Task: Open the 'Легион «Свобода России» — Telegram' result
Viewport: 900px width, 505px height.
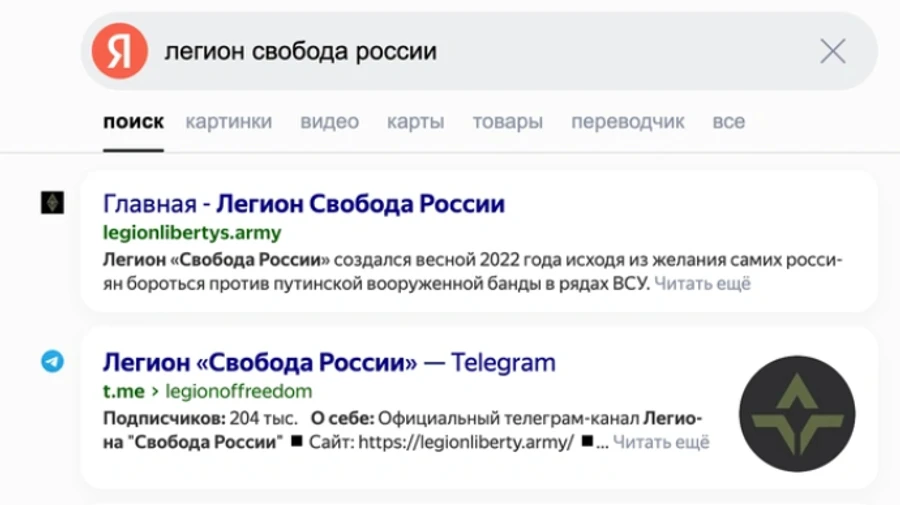Action: (329, 363)
